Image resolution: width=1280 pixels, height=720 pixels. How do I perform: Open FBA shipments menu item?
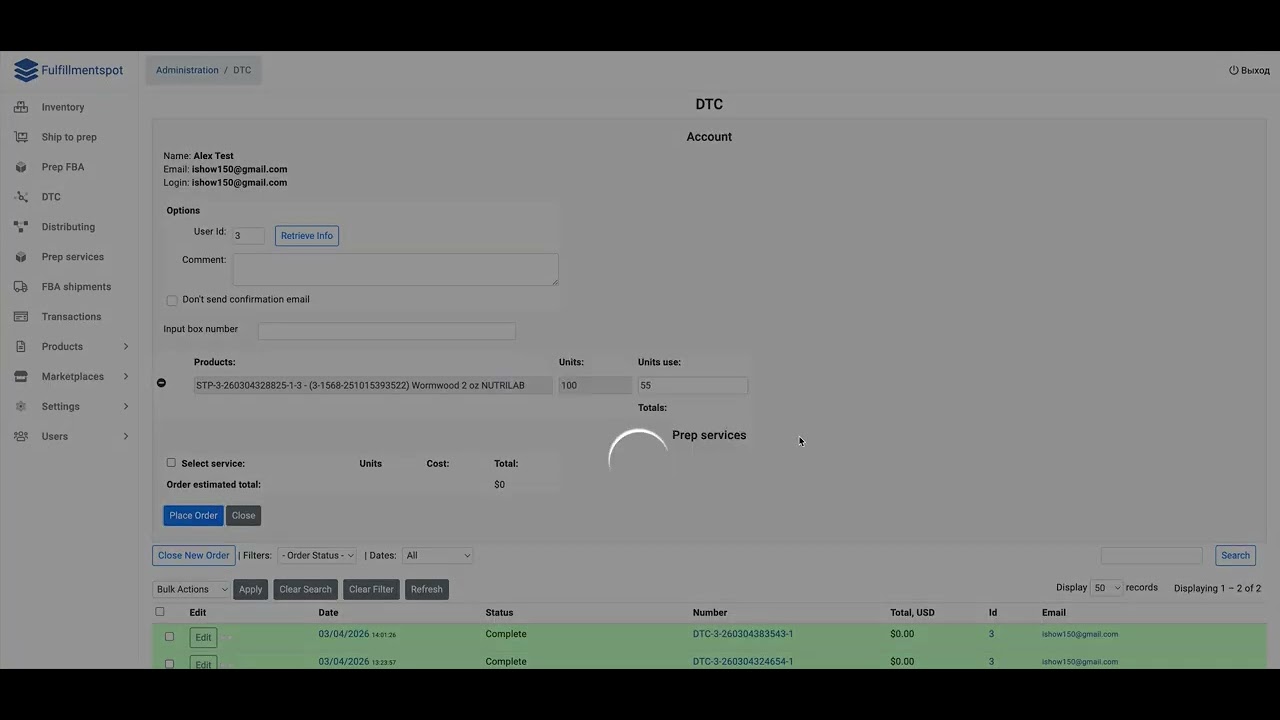coord(76,287)
